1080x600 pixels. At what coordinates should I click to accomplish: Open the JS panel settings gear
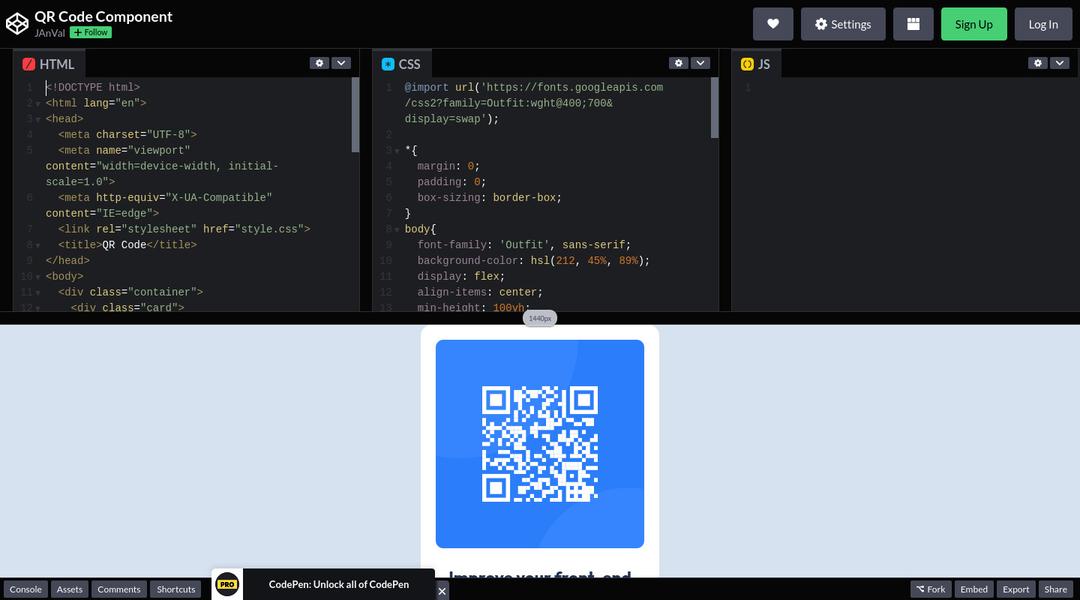point(1038,62)
